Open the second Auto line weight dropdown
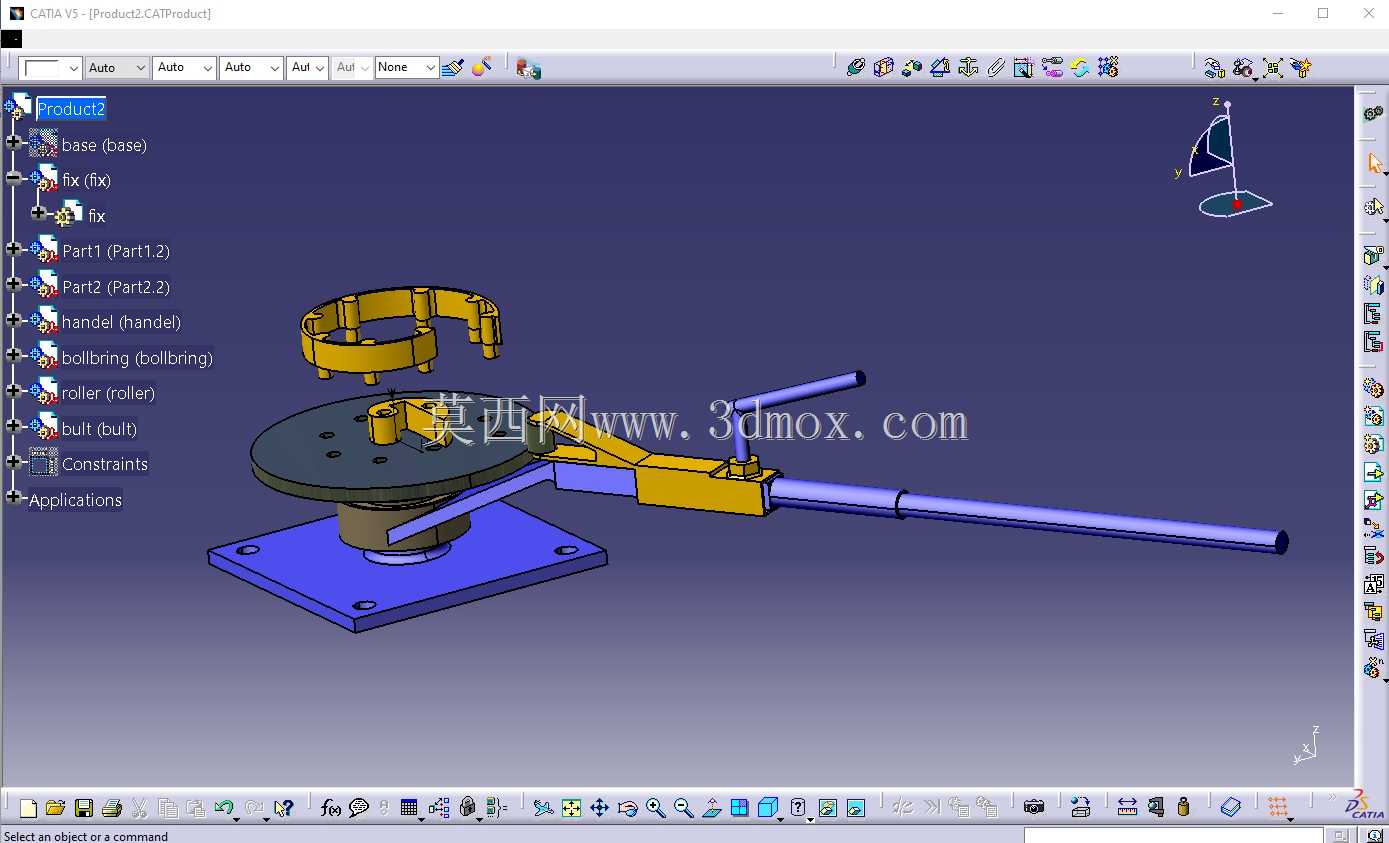 coord(184,68)
